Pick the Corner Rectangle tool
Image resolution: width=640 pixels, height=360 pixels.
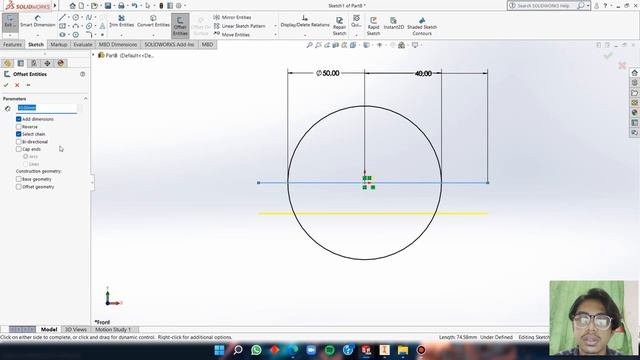point(62,26)
